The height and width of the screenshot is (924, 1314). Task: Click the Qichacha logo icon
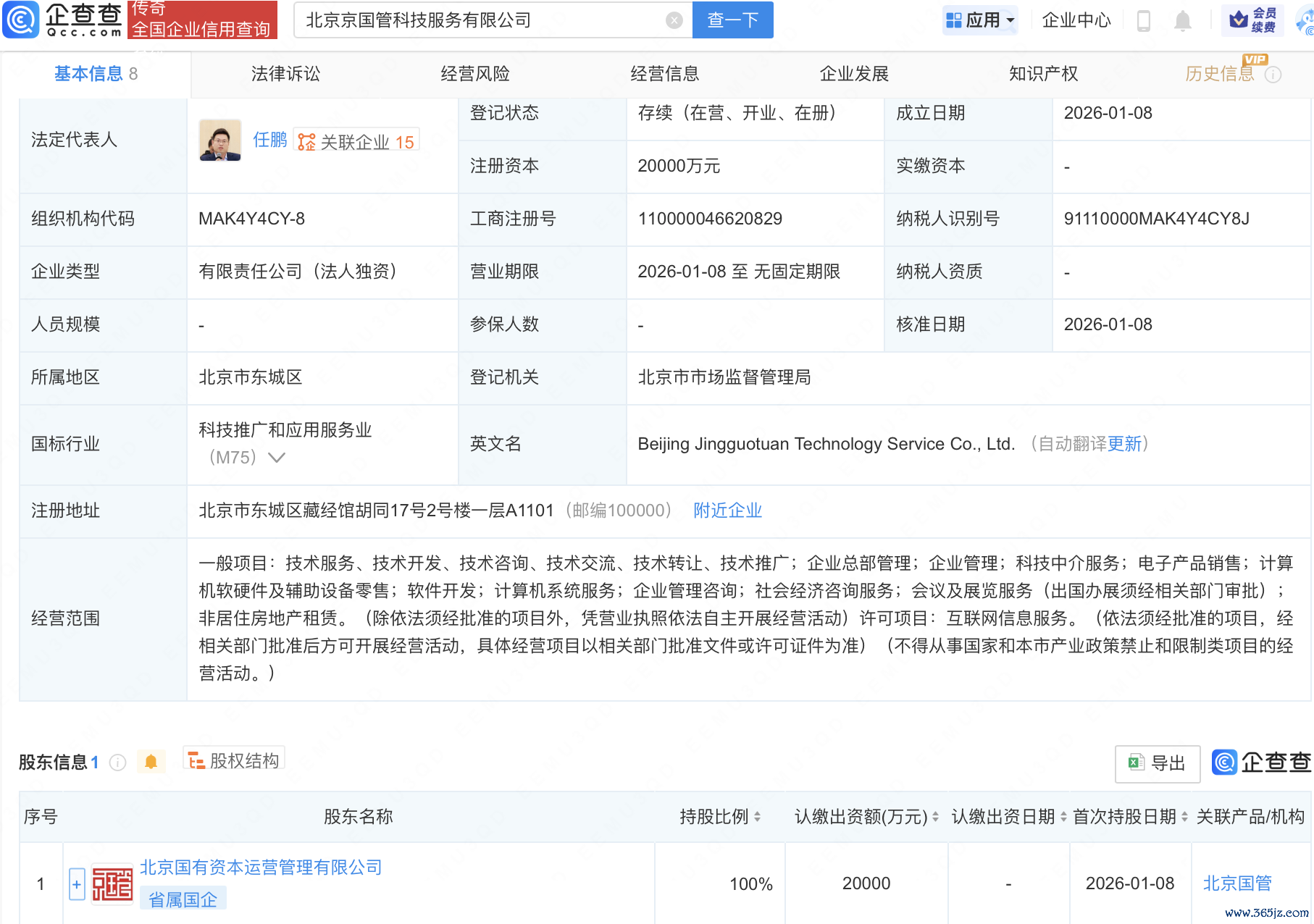[x=21, y=20]
